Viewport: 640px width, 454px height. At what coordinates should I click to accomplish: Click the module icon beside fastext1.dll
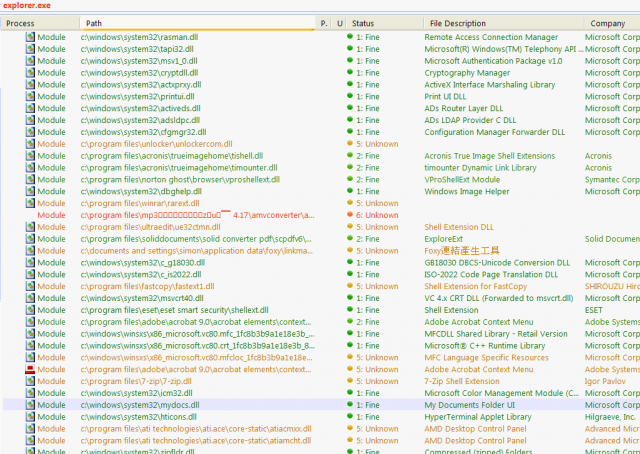pyautogui.click(x=30, y=286)
